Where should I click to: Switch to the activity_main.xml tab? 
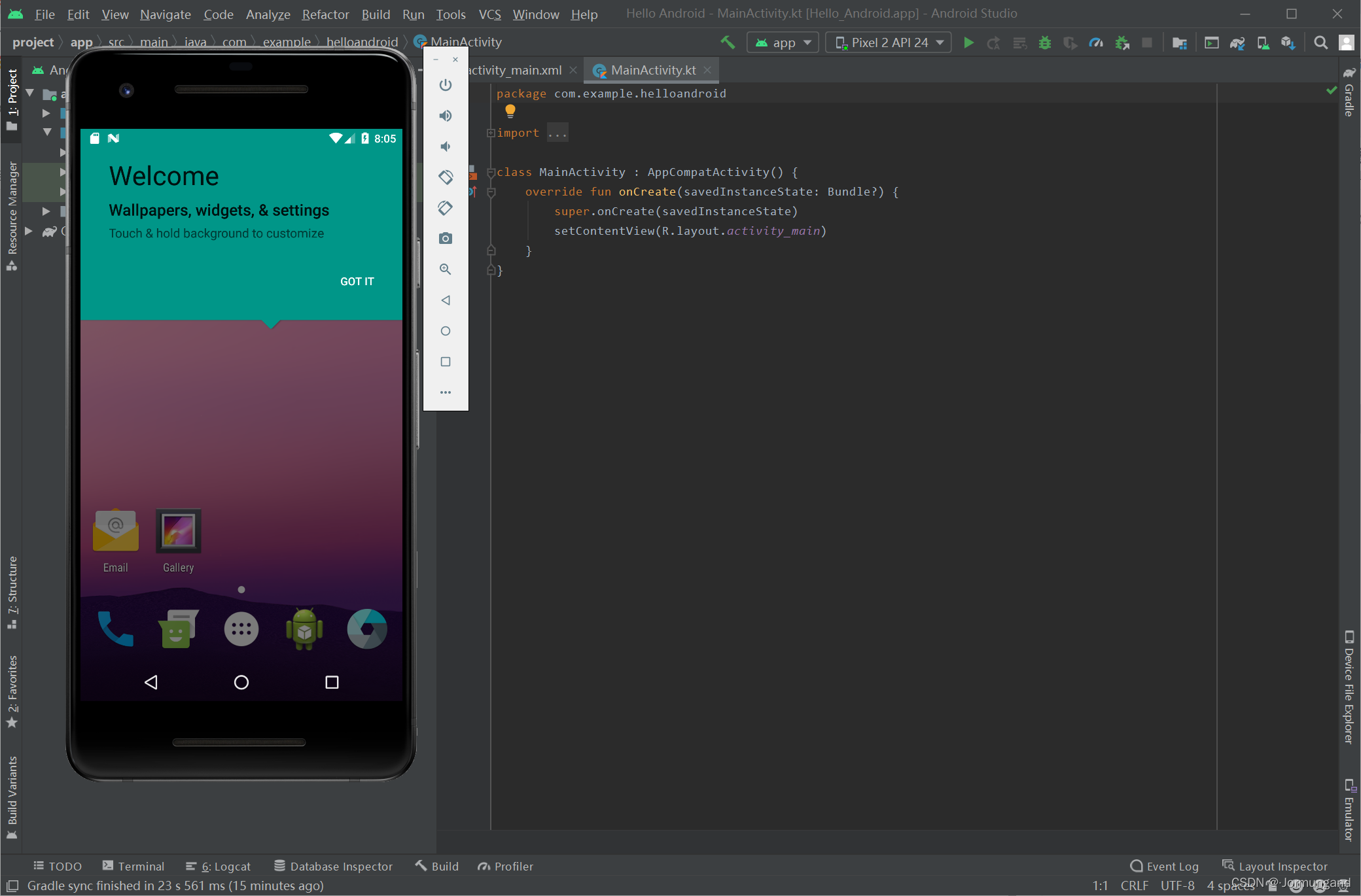(516, 70)
